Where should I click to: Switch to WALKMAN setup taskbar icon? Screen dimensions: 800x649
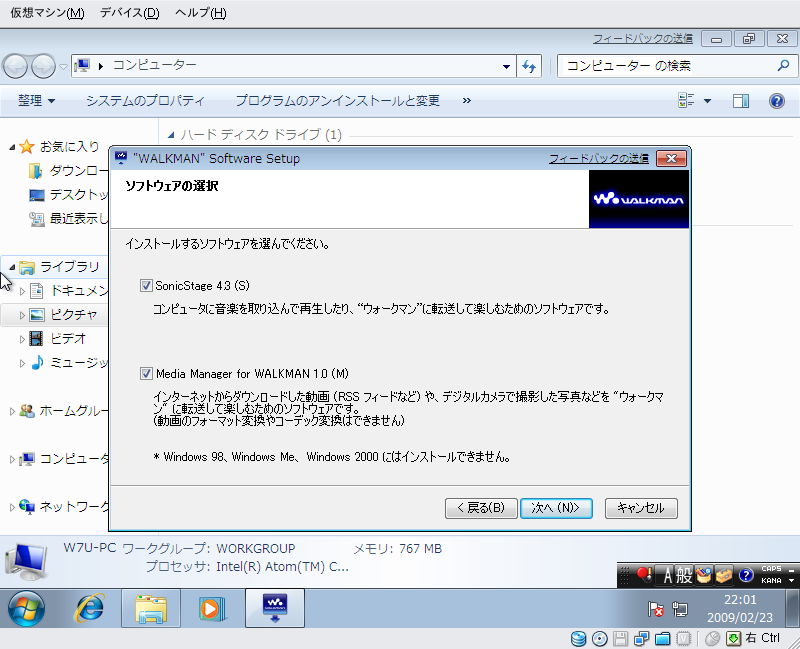[275, 608]
